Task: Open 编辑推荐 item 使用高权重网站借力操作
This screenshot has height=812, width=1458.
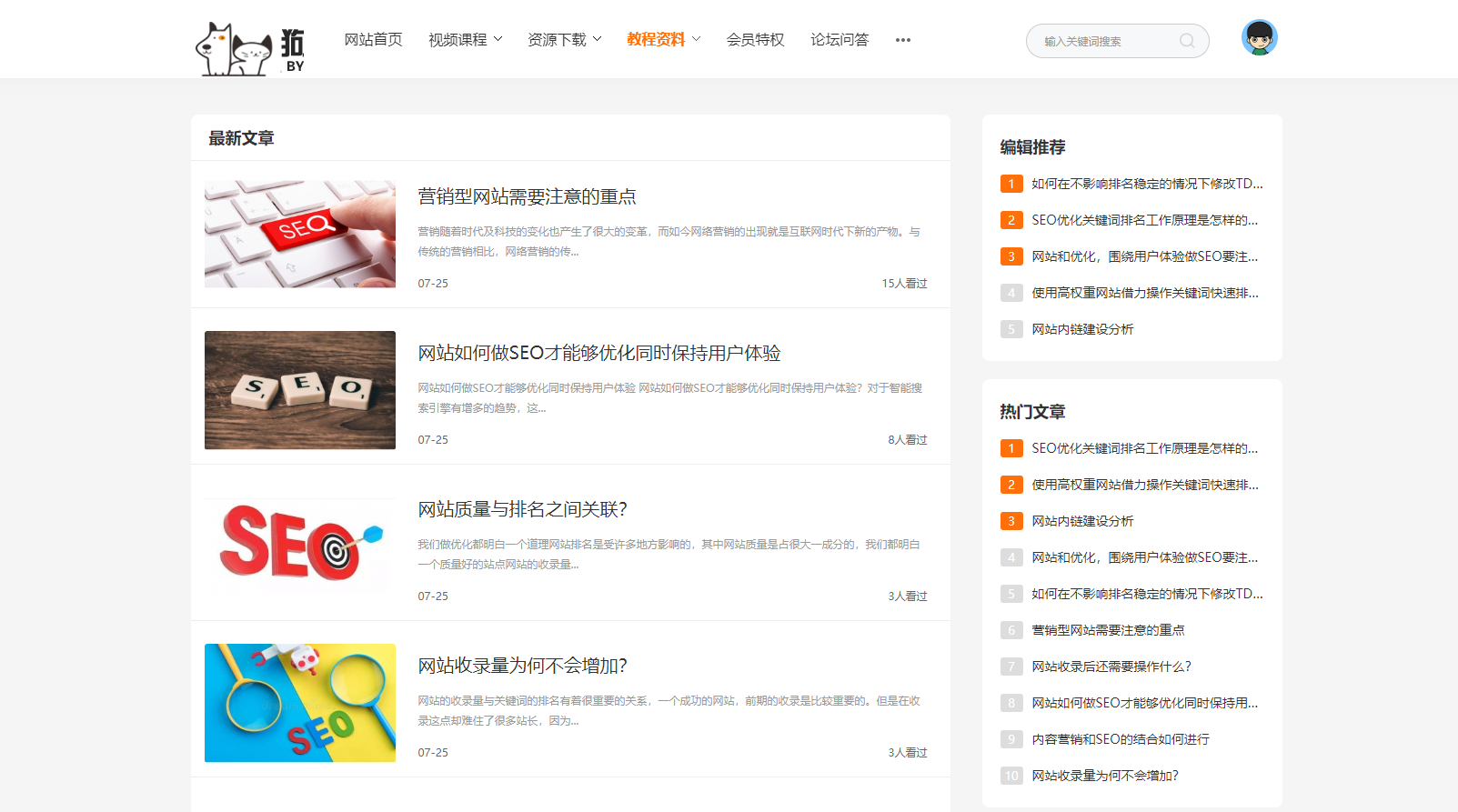Action: pyautogui.click(x=1145, y=293)
